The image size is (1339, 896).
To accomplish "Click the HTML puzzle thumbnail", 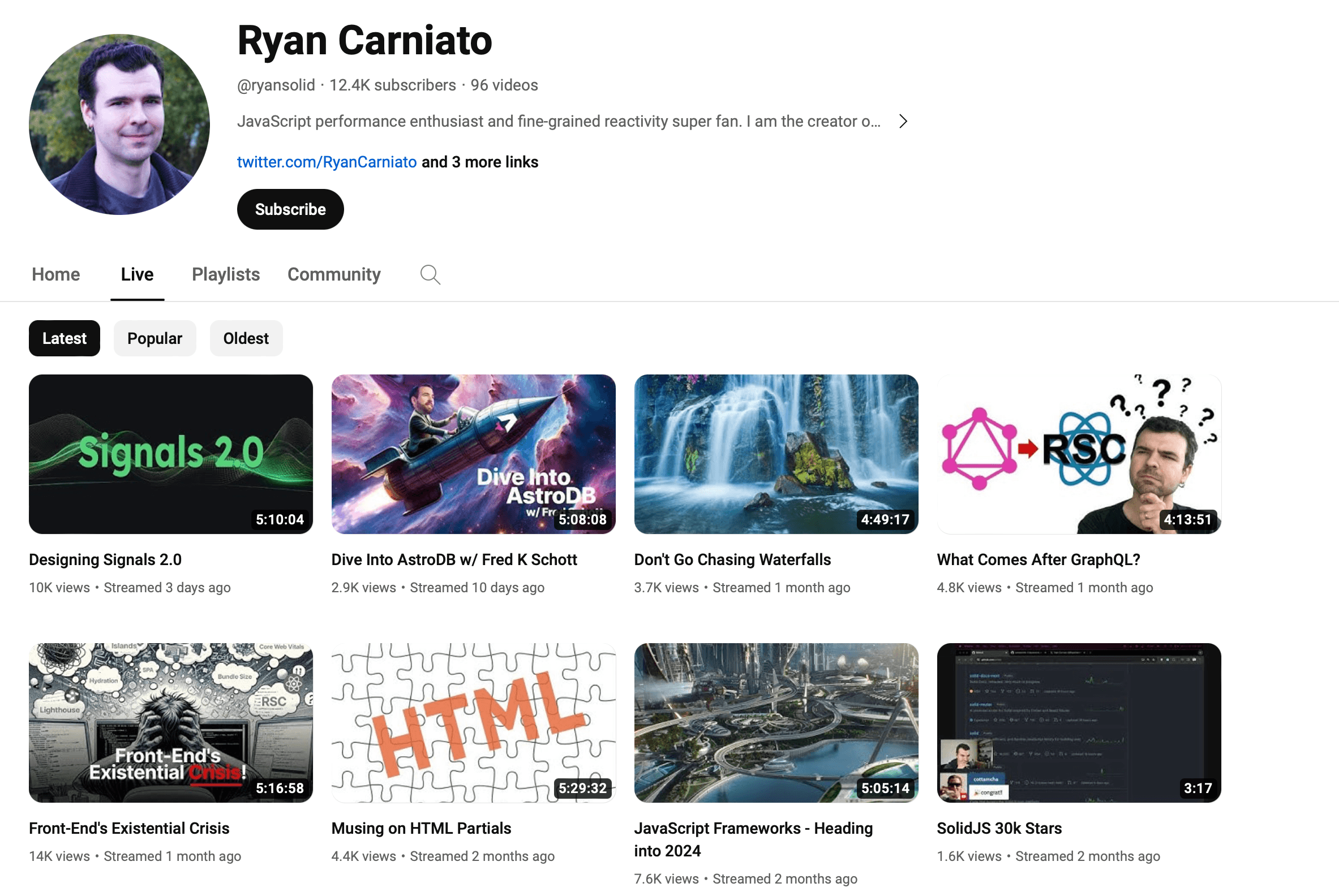I will [473, 723].
